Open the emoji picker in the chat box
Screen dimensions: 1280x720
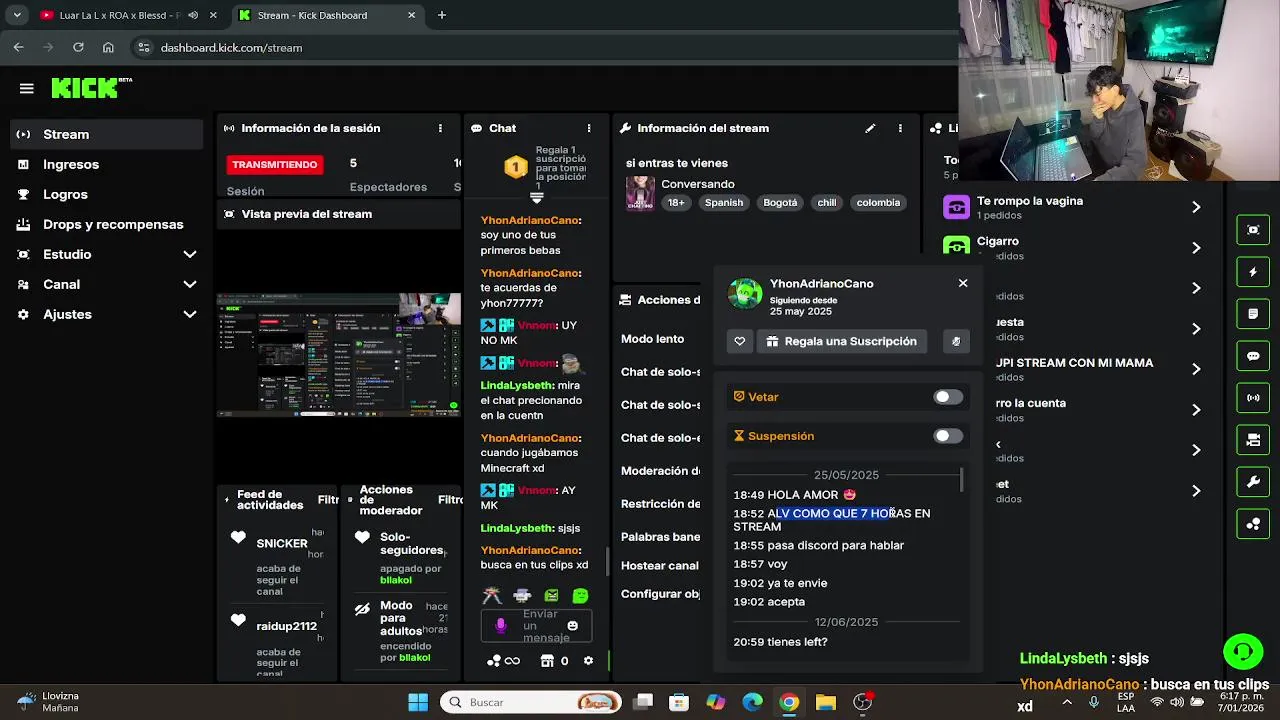click(x=572, y=626)
